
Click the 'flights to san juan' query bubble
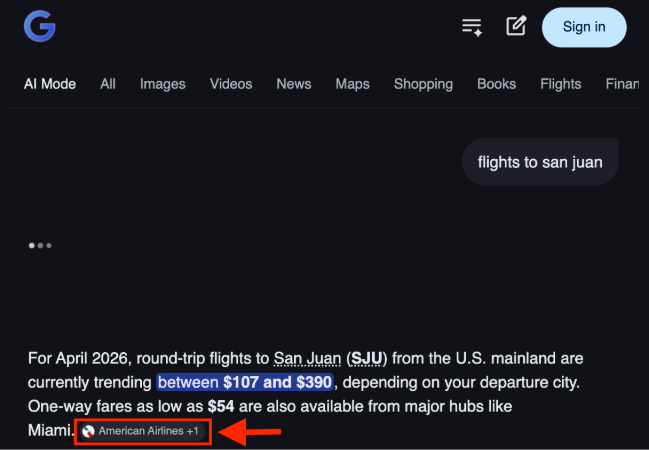[540, 162]
